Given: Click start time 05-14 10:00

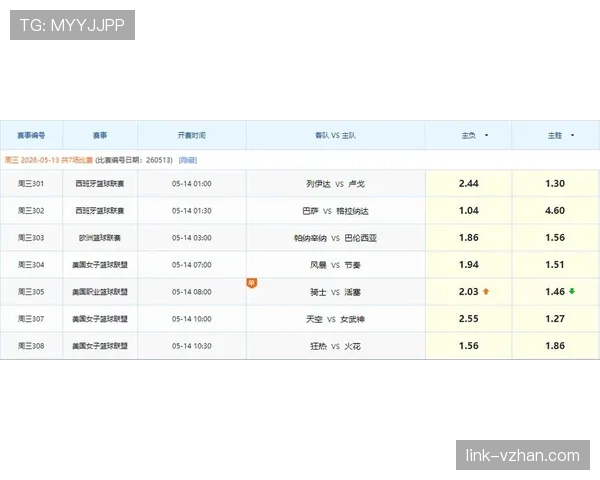Looking at the screenshot, I should (192, 319).
